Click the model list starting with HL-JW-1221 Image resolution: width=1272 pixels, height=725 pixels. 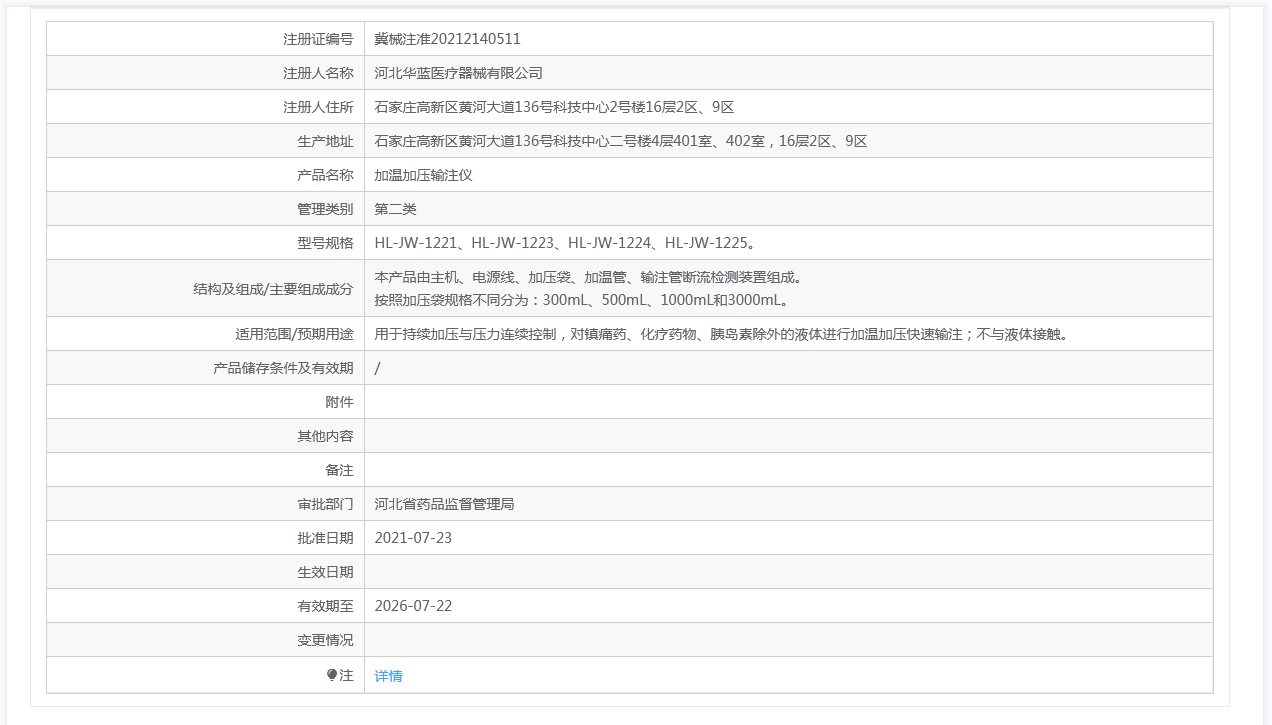tap(564, 243)
